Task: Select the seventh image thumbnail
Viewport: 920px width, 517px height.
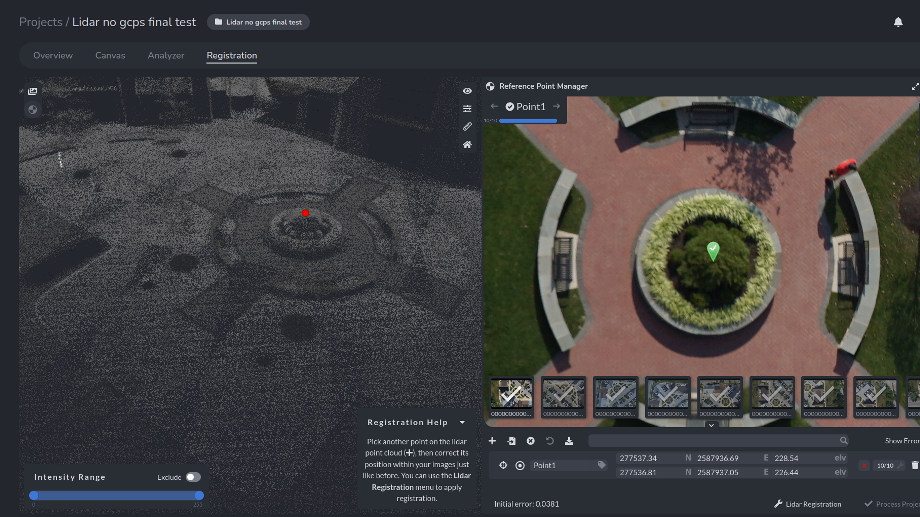Action: click(x=823, y=397)
